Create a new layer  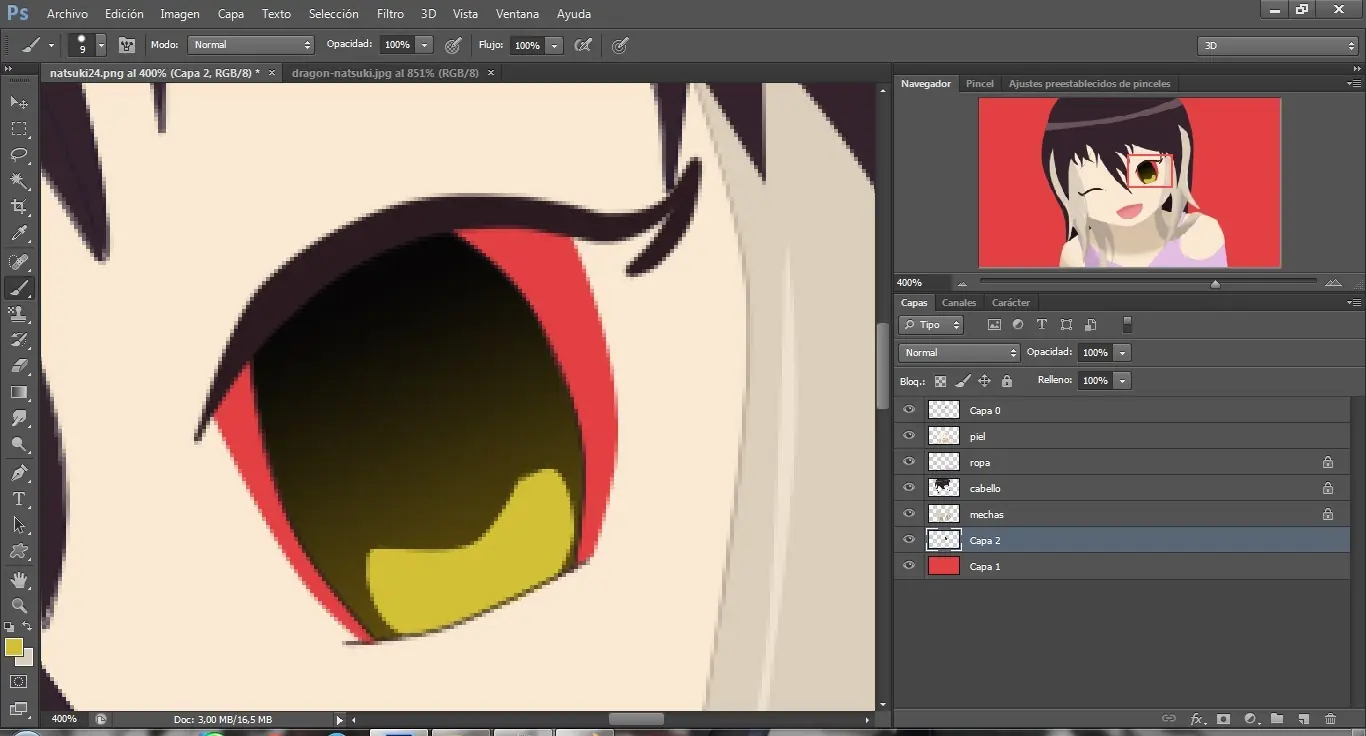1304,719
